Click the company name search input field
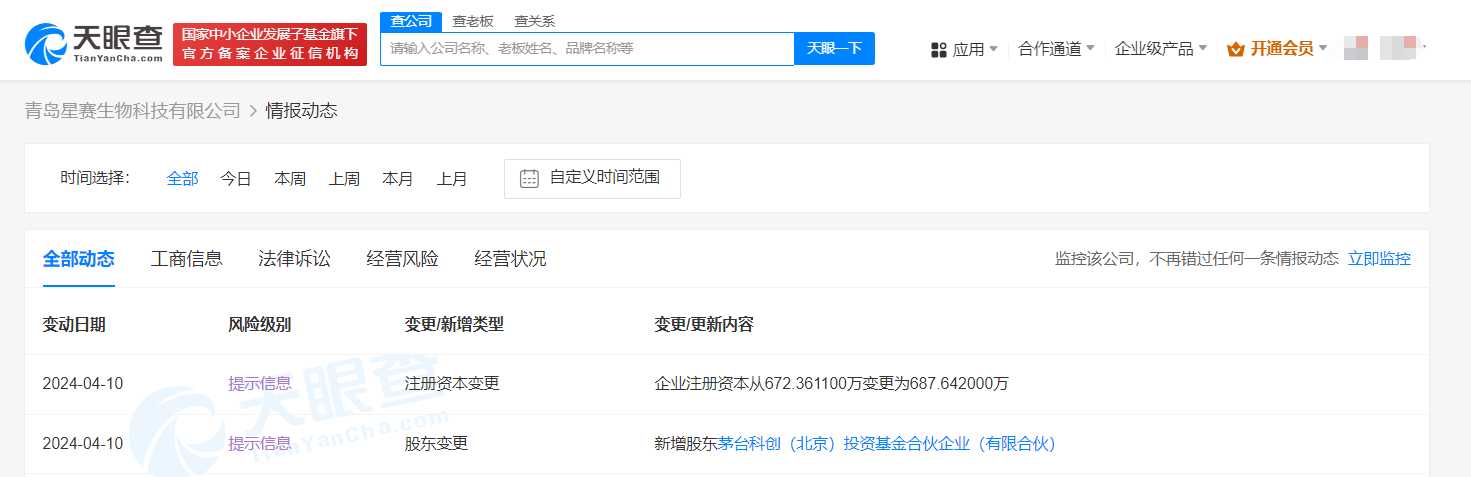The image size is (1471, 477). point(586,48)
